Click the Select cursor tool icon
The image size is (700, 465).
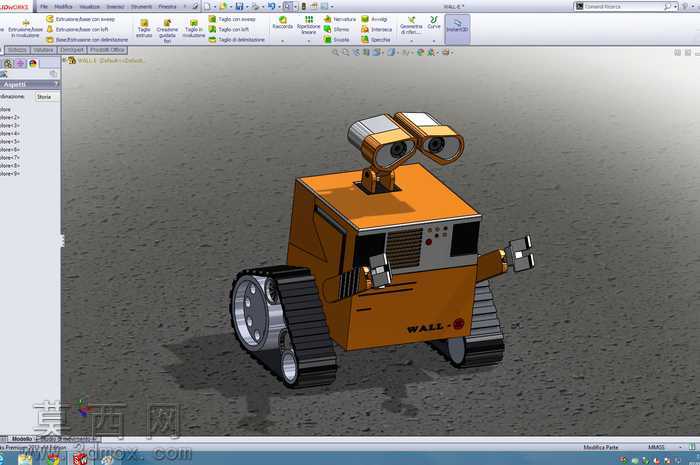coord(288,6)
